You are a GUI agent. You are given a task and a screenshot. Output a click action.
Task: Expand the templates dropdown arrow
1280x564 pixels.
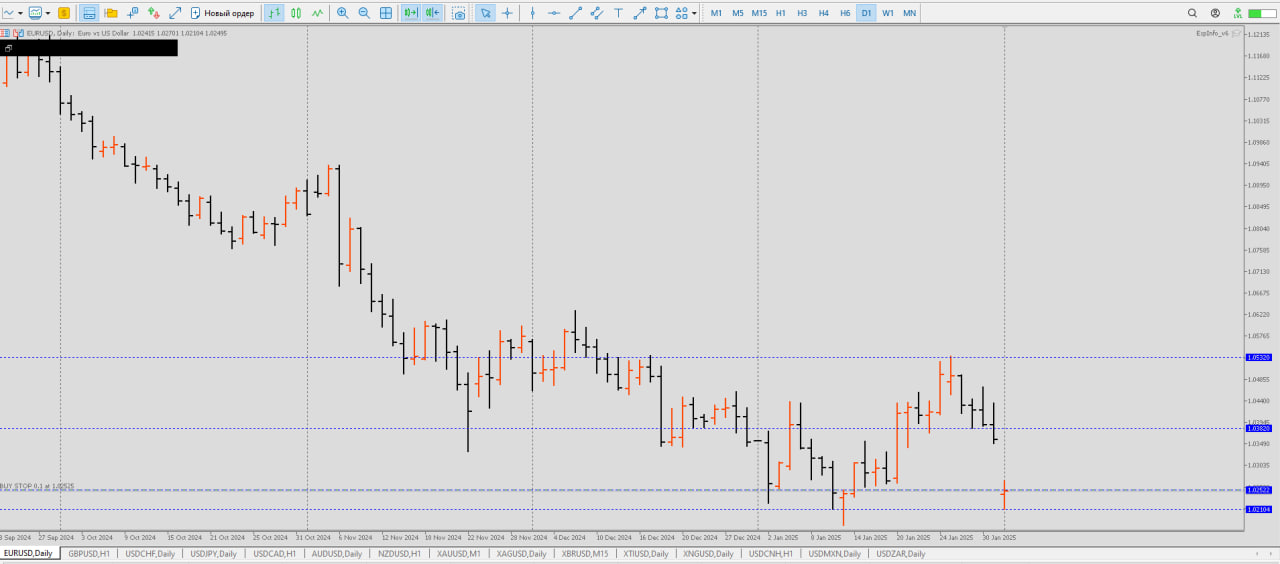point(47,13)
